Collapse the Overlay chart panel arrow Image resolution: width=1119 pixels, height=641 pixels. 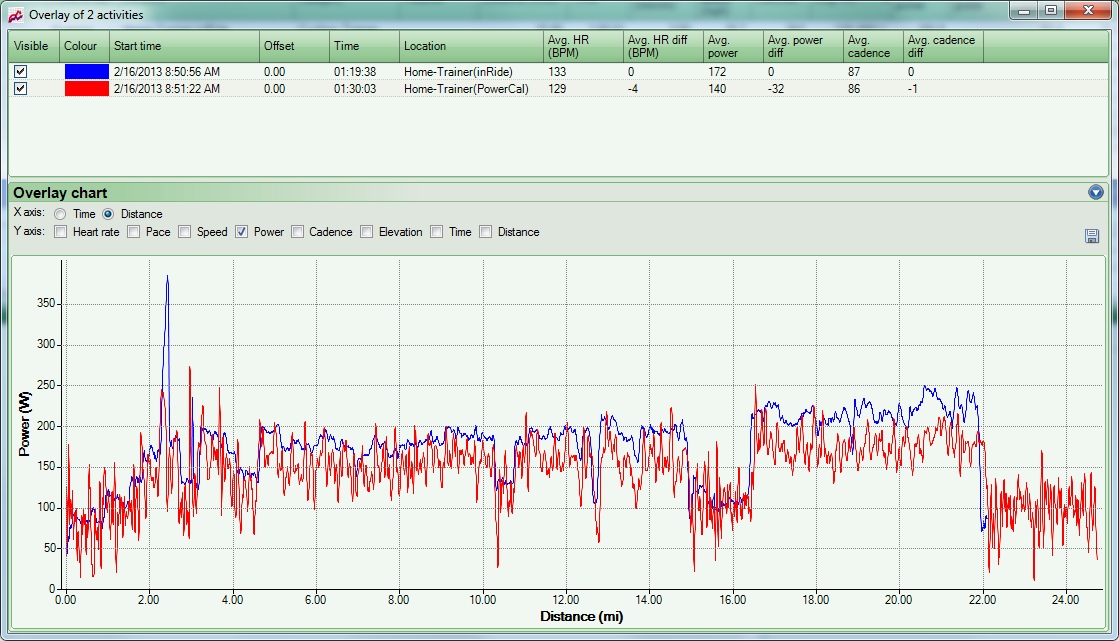tap(1096, 192)
